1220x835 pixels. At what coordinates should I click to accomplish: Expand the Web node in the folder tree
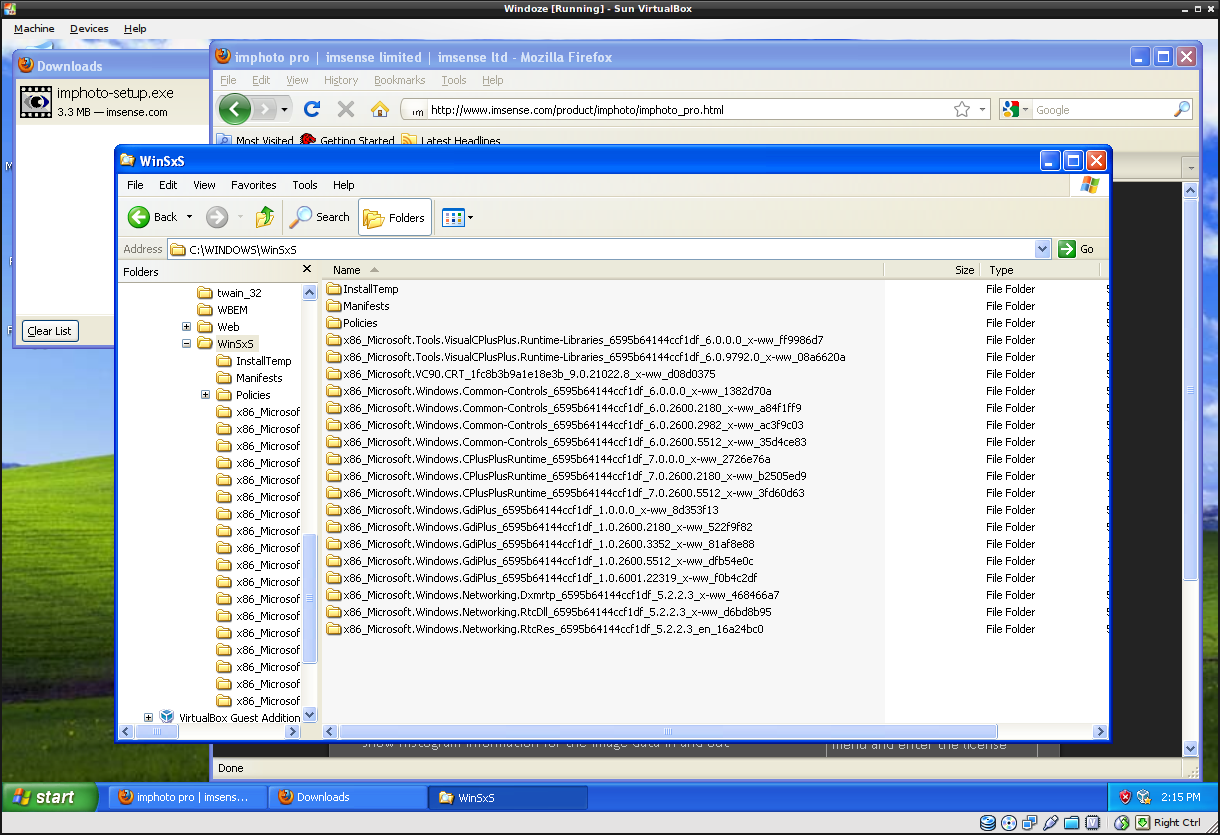click(186, 327)
